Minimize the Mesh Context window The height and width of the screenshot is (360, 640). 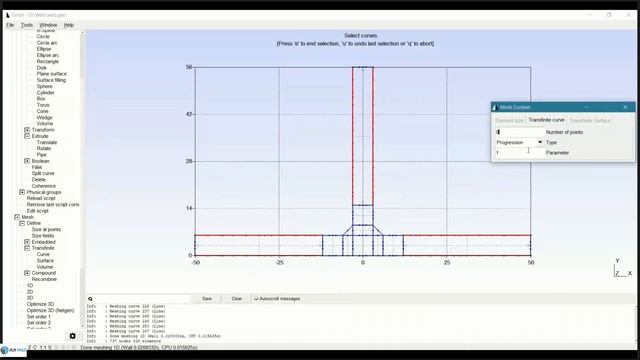(587, 107)
